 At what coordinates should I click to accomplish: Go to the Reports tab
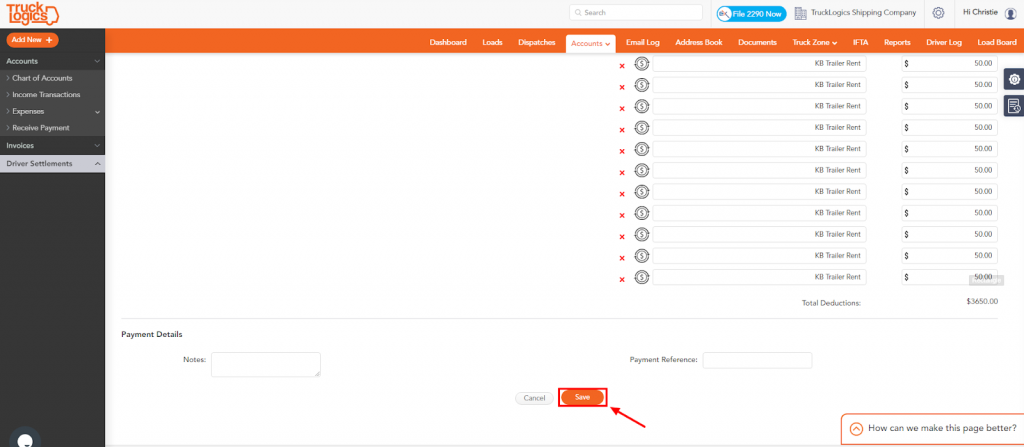click(x=897, y=42)
